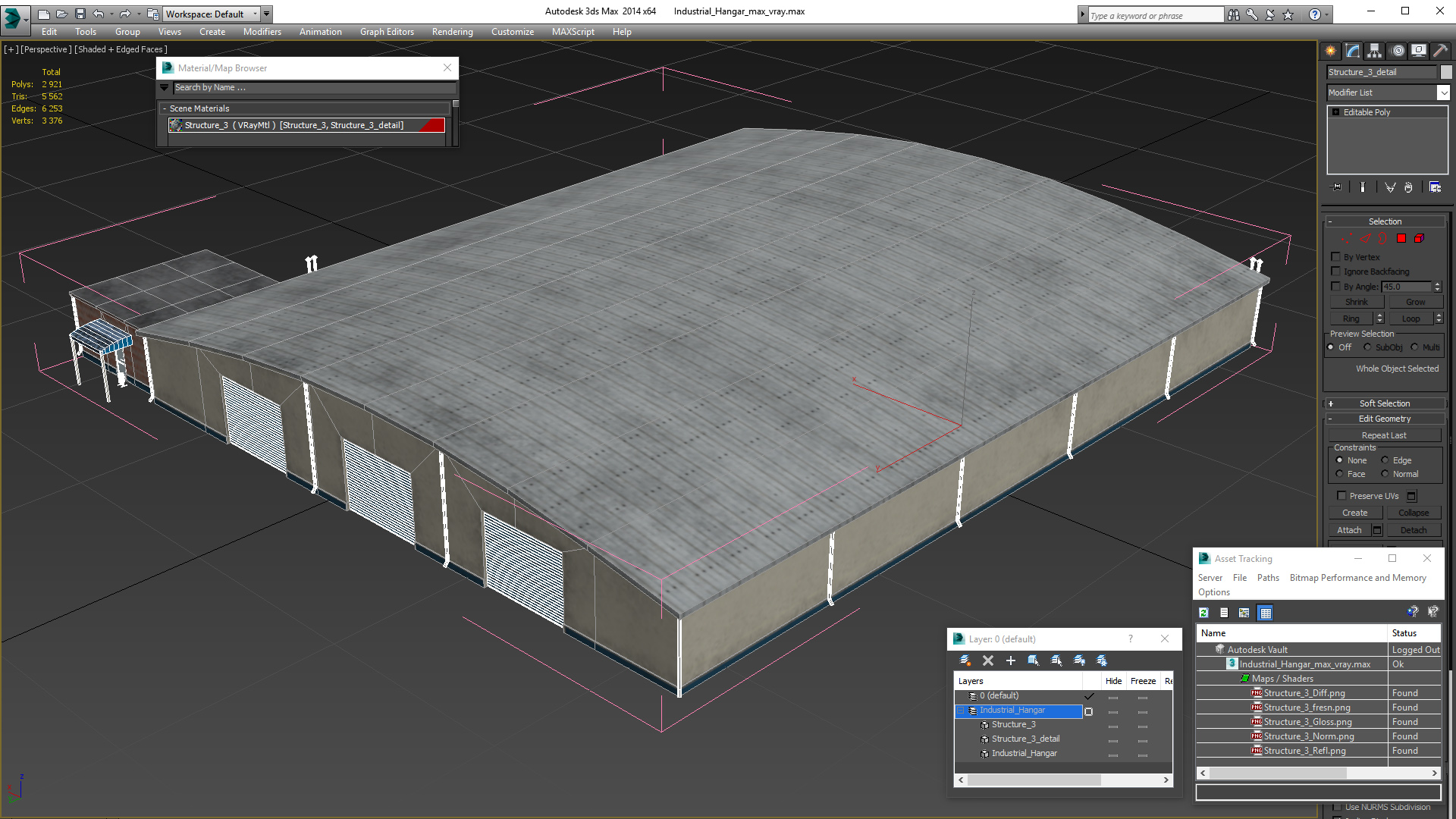Open the Modify command panel tab
Image resolution: width=1456 pixels, height=819 pixels.
coord(1352,51)
